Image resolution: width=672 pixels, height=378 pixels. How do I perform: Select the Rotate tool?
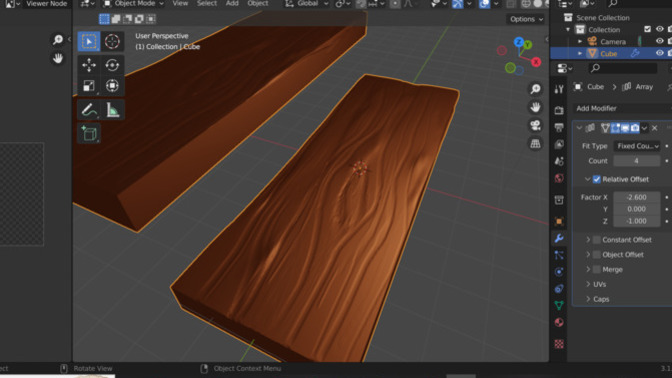click(112, 65)
